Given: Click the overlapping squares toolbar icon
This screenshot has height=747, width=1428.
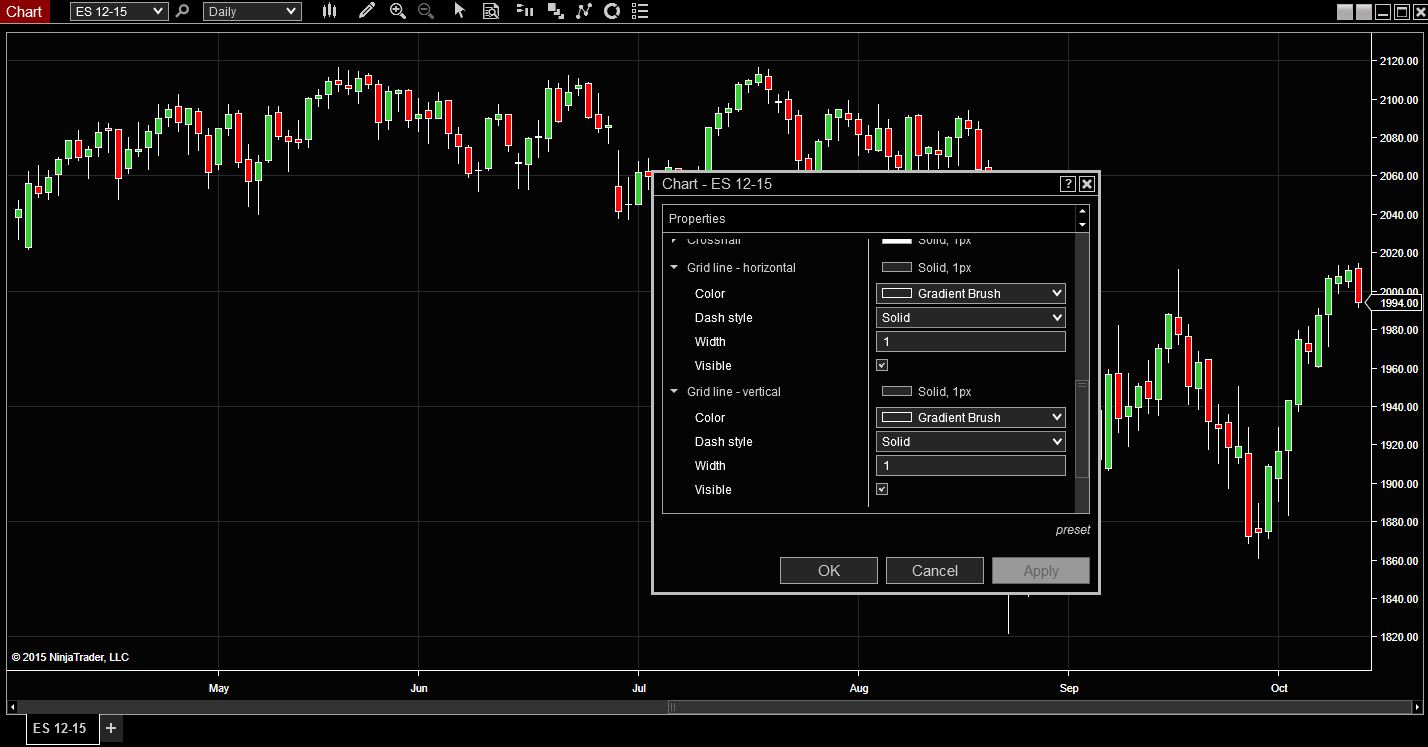Looking at the screenshot, I should point(557,11).
